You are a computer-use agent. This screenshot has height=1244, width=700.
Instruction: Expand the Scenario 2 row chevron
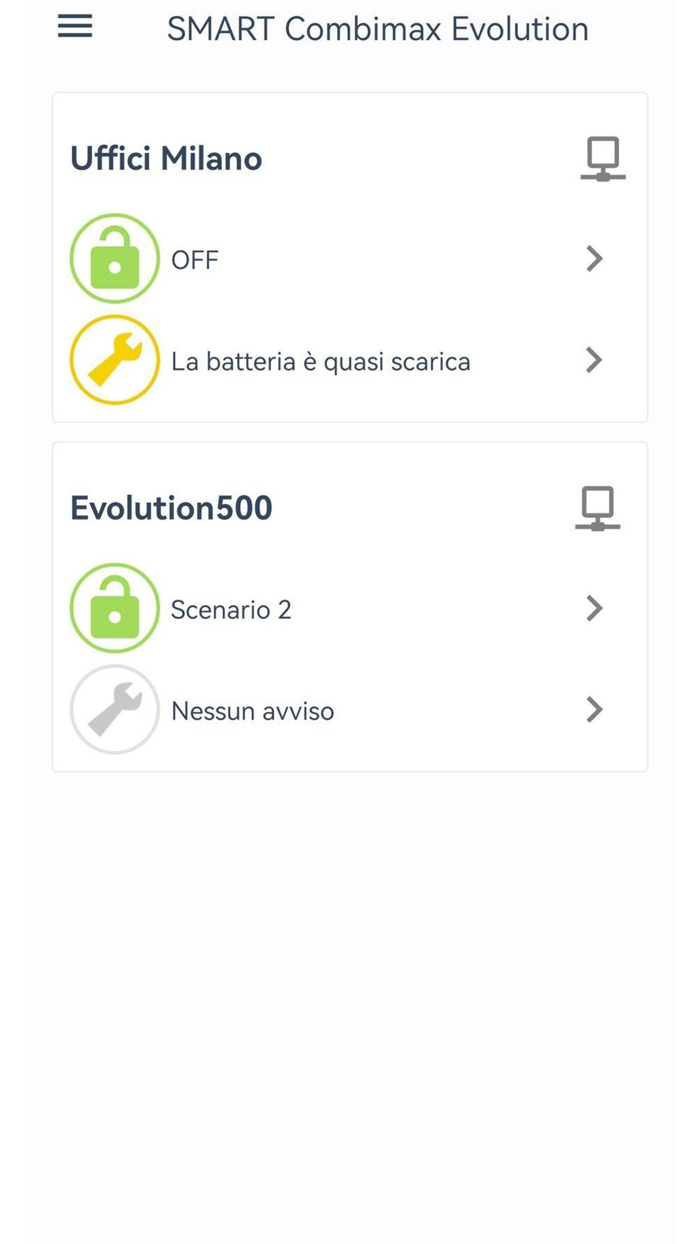pos(593,608)
